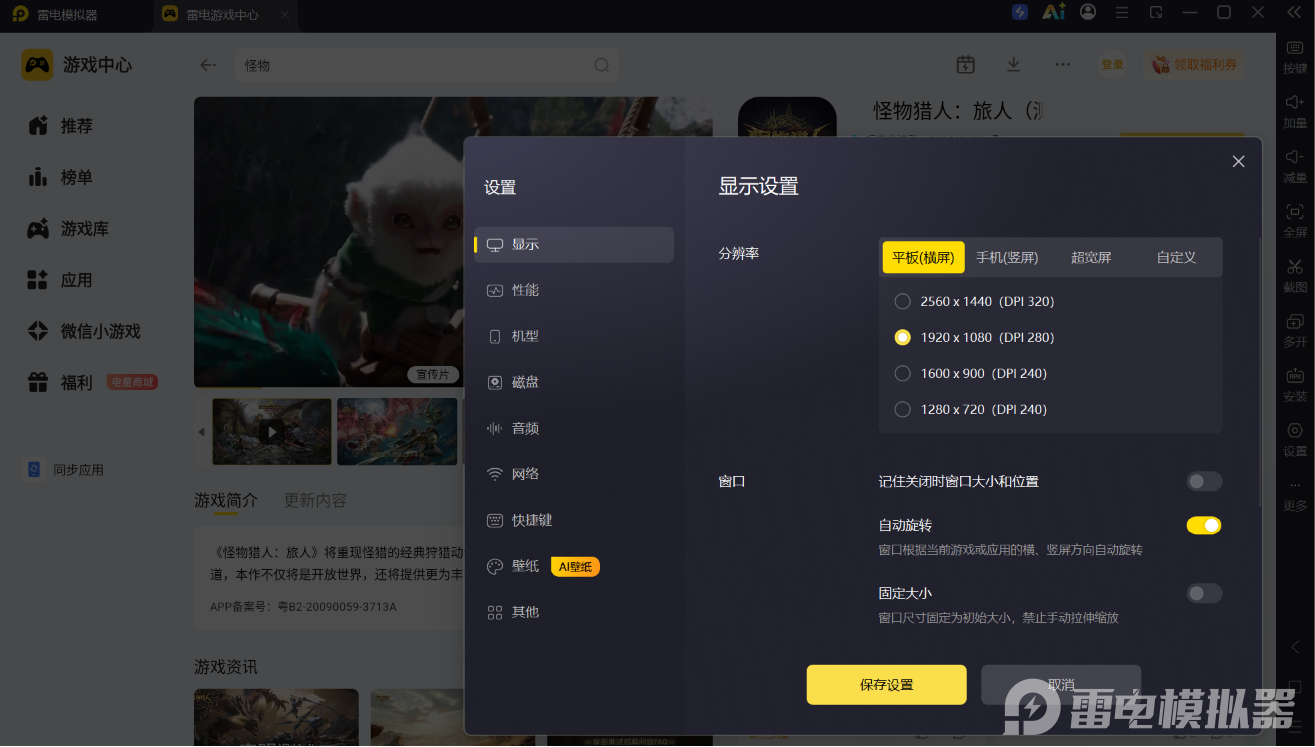Toggle the 固定大小 fixed size switch
Viewport: 1315px width, 747px height.
(1204, 593)
